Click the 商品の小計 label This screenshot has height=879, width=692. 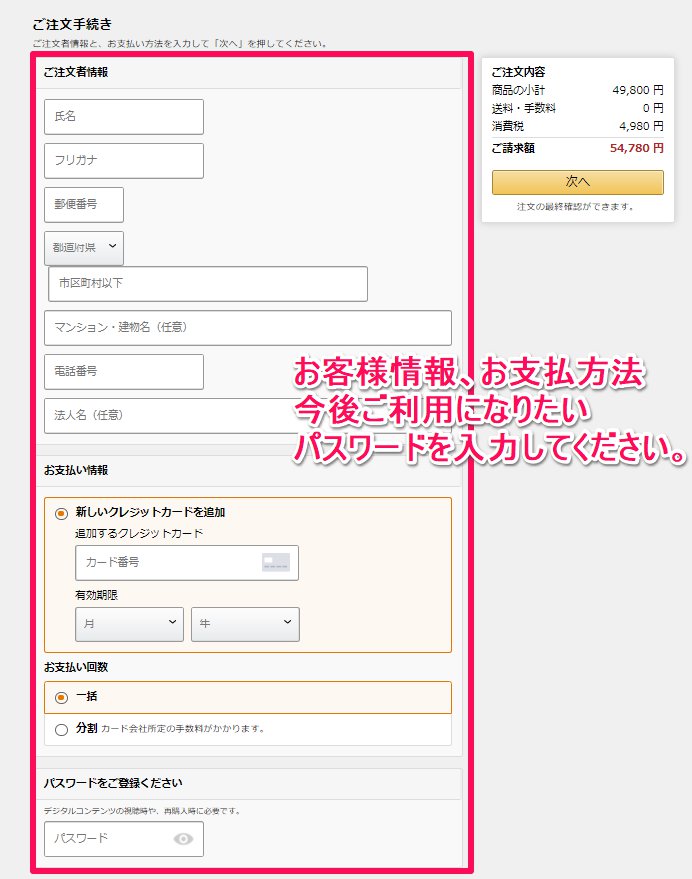(518, 90)
